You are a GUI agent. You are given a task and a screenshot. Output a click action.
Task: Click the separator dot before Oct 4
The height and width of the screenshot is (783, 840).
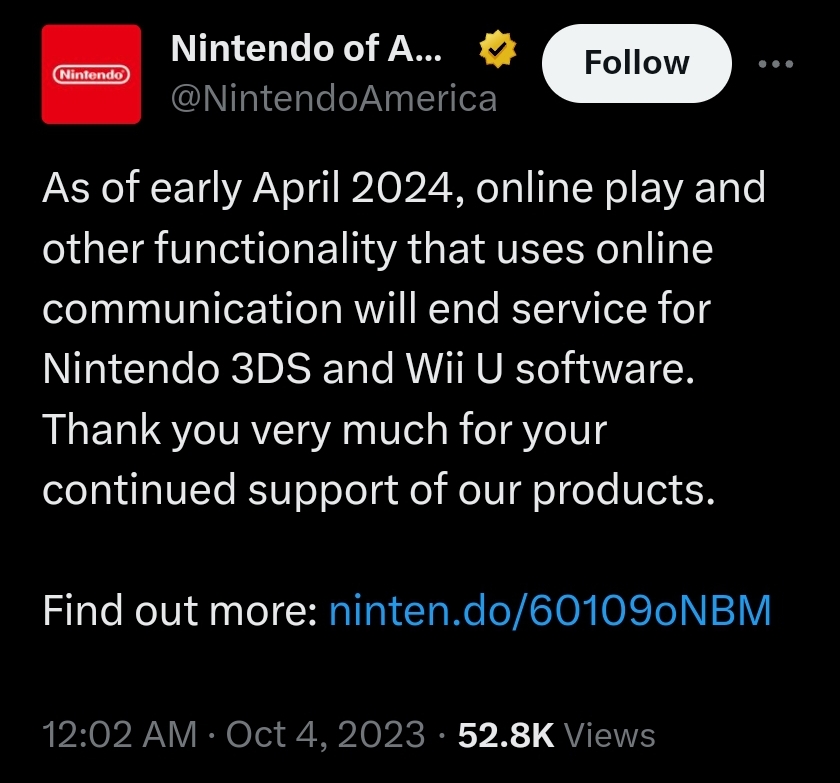tap(212, 735)
